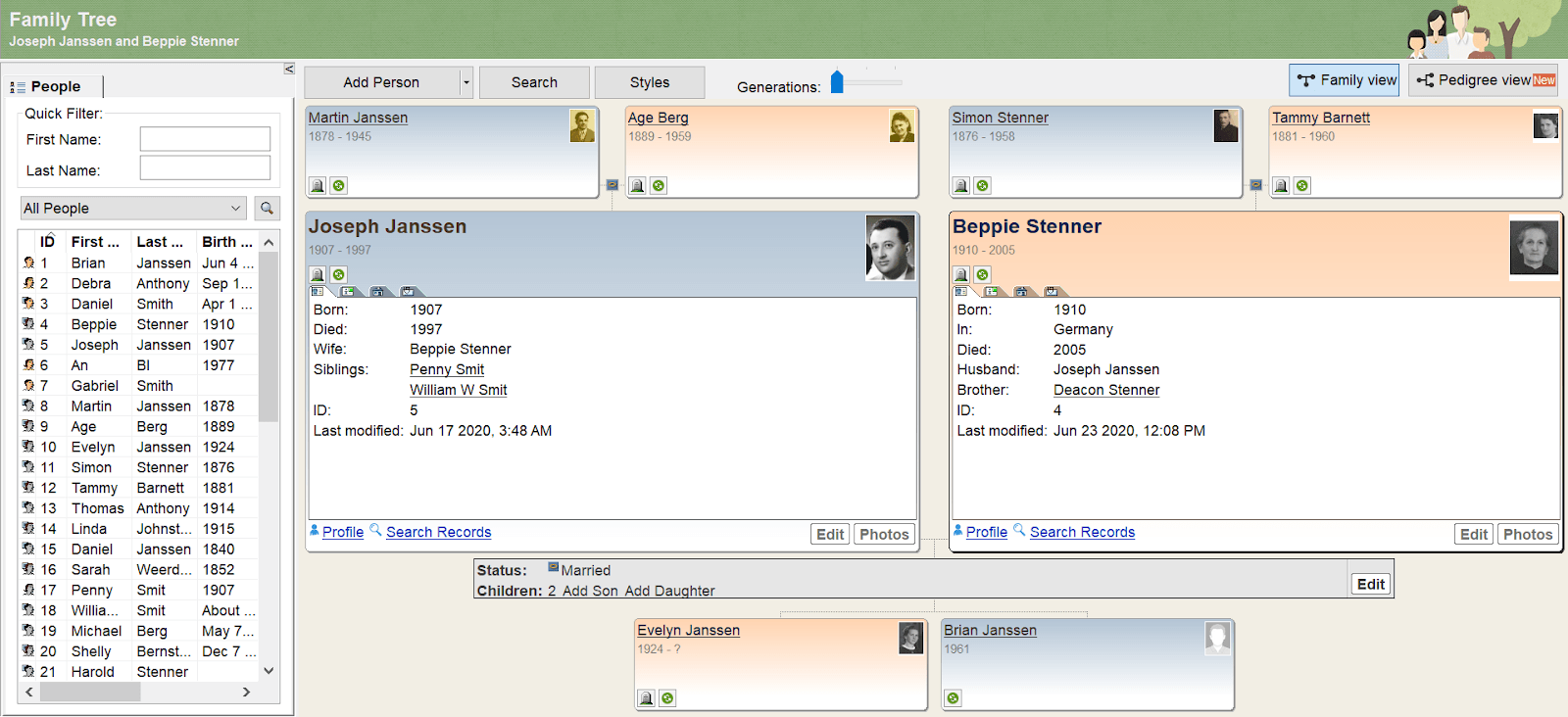The image size is (1568, 717).
Task: Click the green relations icon on Martin Janssen's card
Action: (x=338, y=185)
